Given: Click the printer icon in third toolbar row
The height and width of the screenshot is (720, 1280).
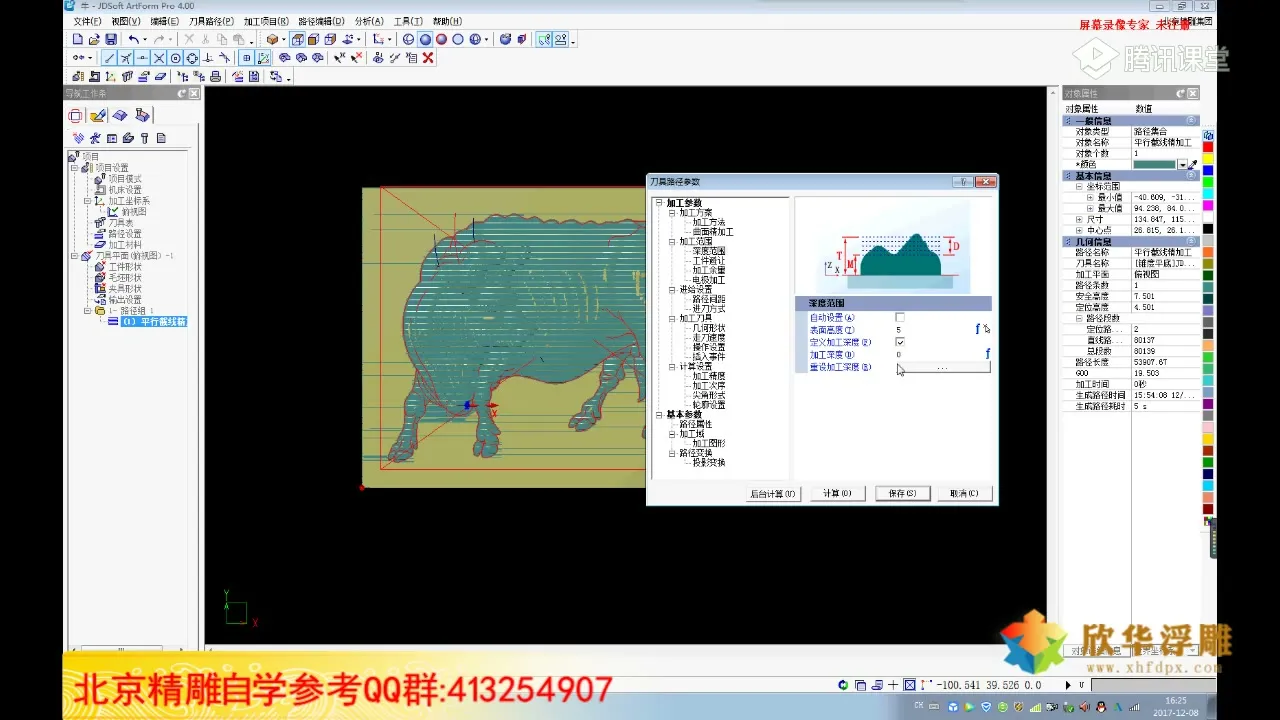Looking at the screenshot, I should pyautogui.click(x=214, y=76).
